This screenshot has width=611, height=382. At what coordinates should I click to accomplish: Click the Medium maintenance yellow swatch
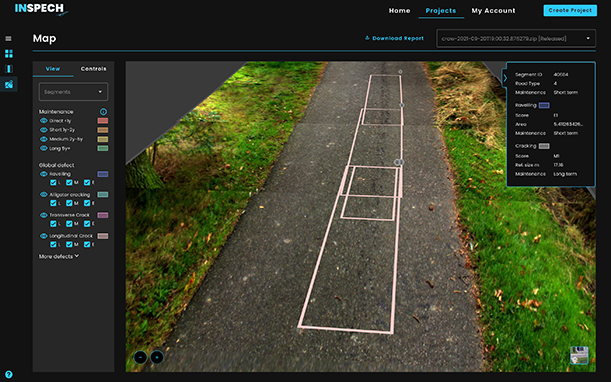coord(103,139)
